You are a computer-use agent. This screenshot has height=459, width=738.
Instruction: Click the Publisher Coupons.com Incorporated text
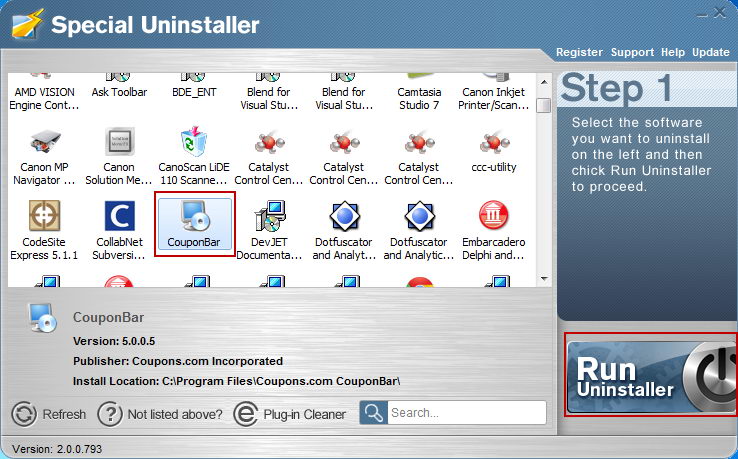(x=178, y=361)
